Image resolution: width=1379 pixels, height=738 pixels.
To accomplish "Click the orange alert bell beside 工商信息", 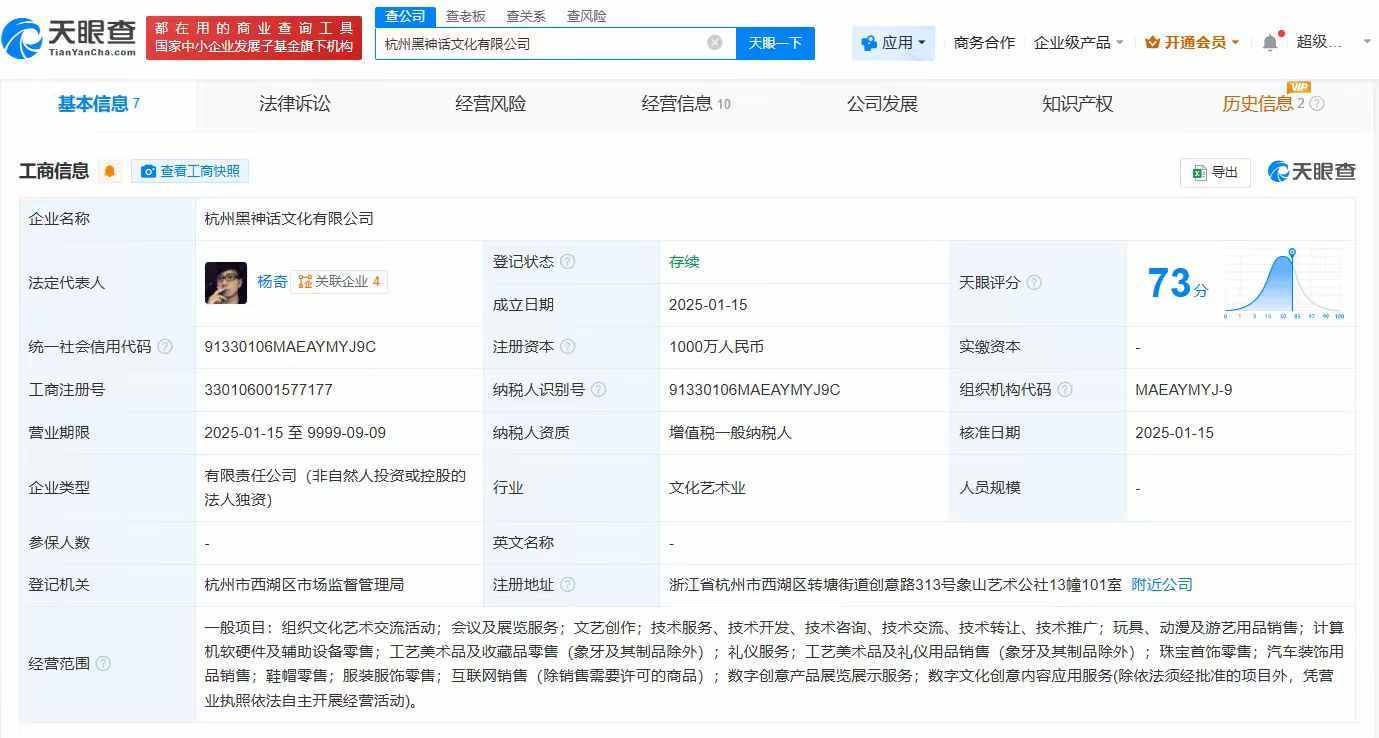I will (110, 171).
